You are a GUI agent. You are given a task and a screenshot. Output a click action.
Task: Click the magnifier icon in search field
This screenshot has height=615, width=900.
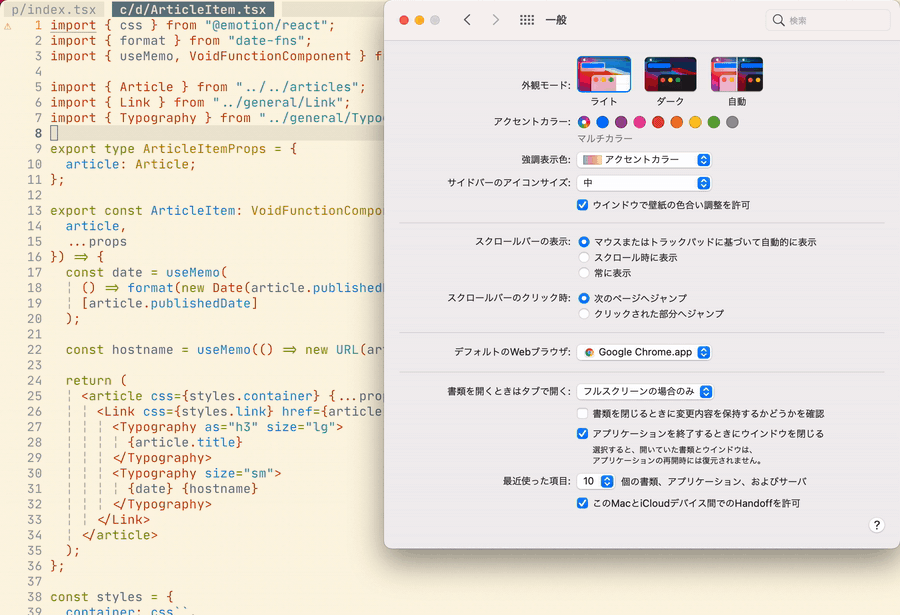coord(778,20)
